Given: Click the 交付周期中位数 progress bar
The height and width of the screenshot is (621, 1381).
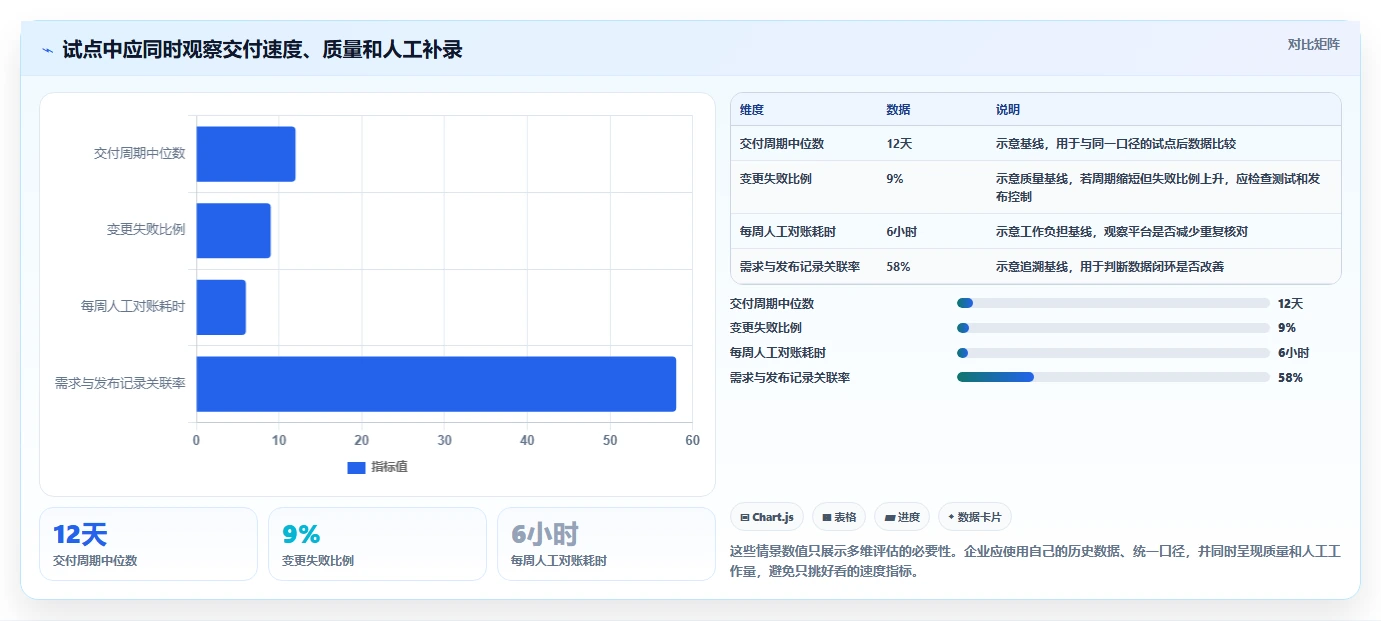Looking at the screenshot, I should (x=1113, y=303).
